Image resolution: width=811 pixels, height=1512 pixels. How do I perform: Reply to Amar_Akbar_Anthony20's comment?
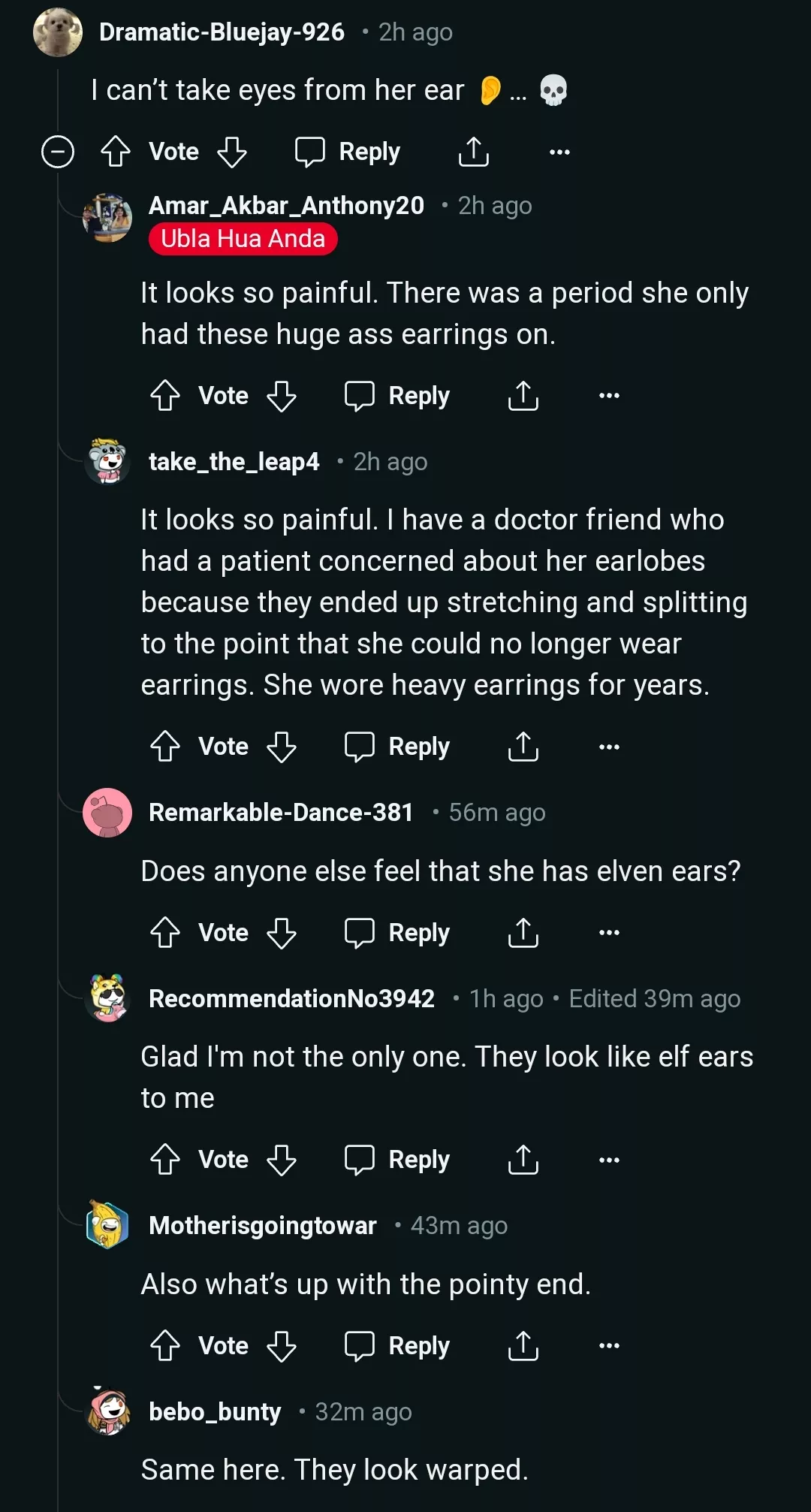pyautogui.click(x=397, y=396)
